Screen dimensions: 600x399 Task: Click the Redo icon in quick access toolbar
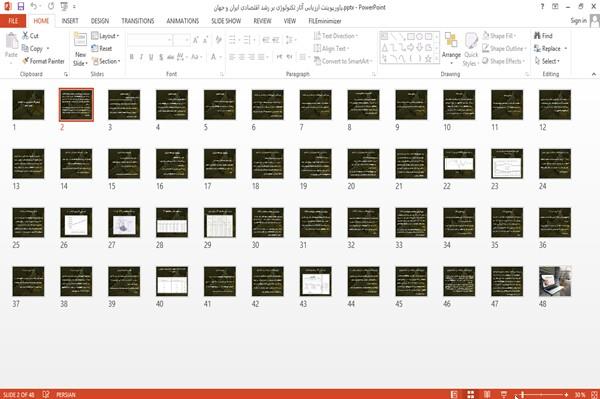point(51,6)
